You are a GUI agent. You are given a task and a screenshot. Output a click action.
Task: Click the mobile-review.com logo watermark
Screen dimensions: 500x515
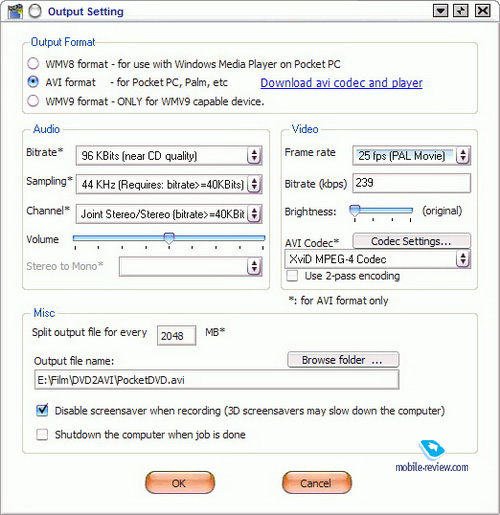[x=432, y=457]
